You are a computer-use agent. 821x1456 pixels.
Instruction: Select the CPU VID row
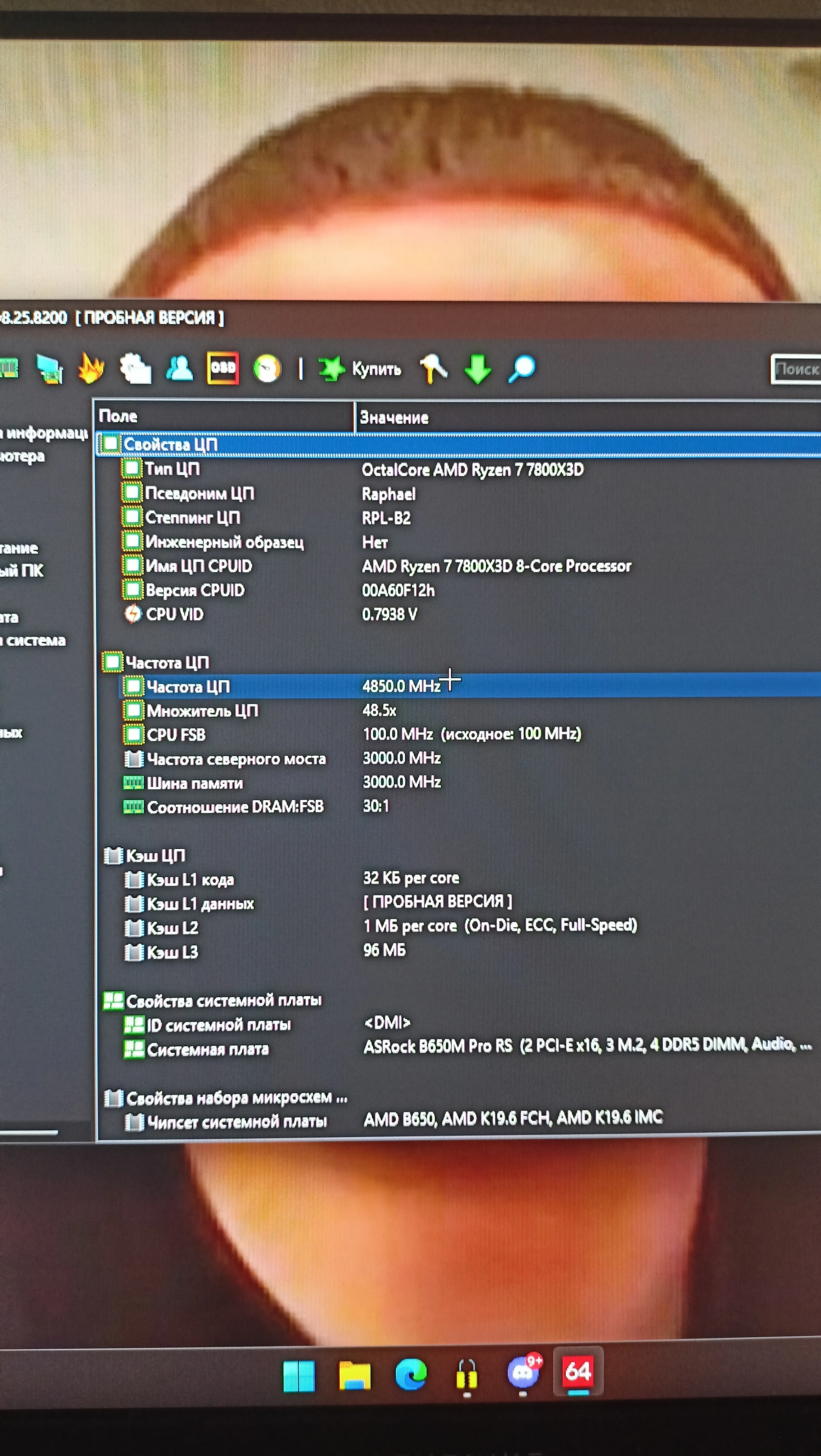pyautogui.click(x=175, y=614)
